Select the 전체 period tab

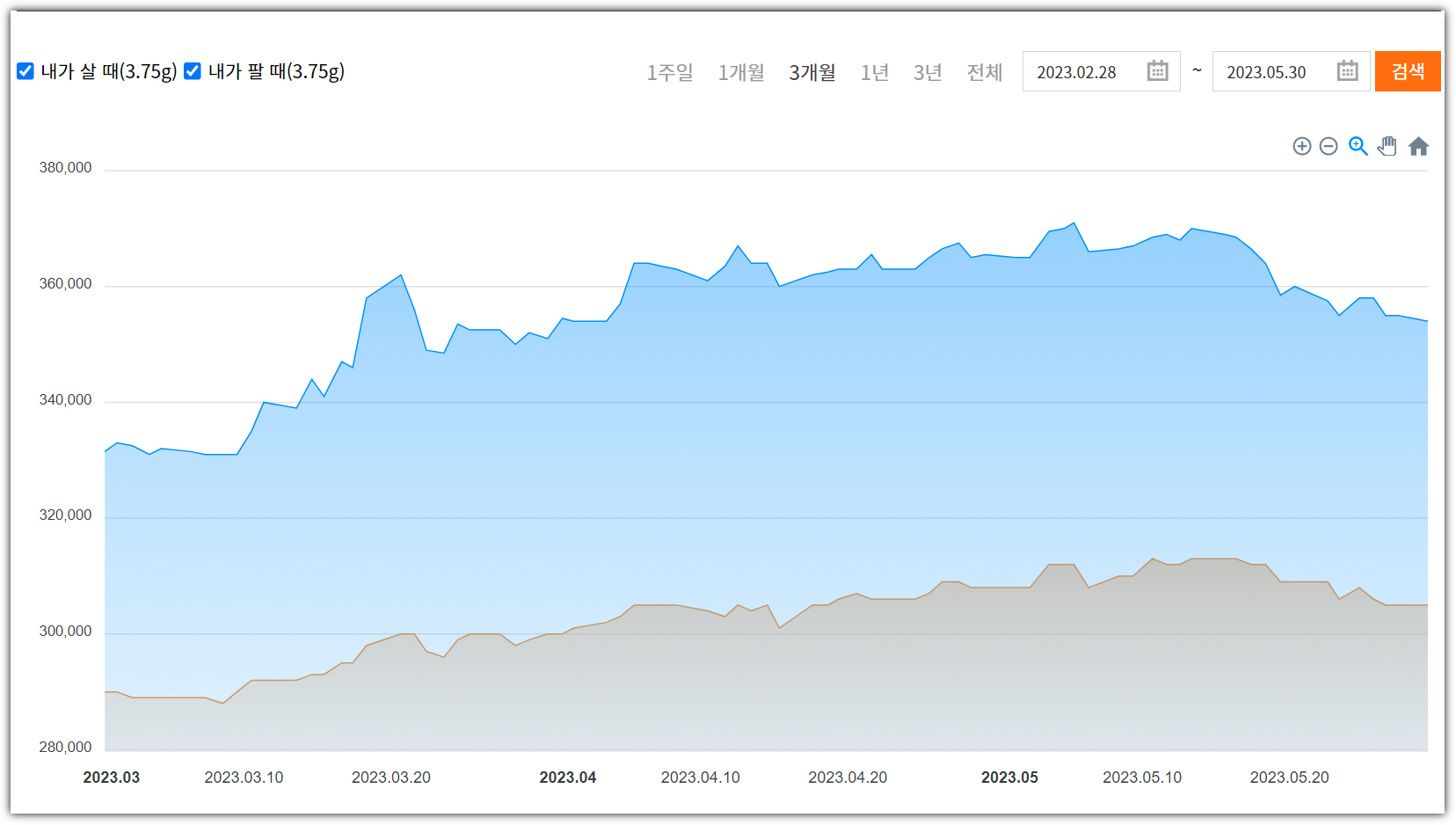(x=985, y=72)
